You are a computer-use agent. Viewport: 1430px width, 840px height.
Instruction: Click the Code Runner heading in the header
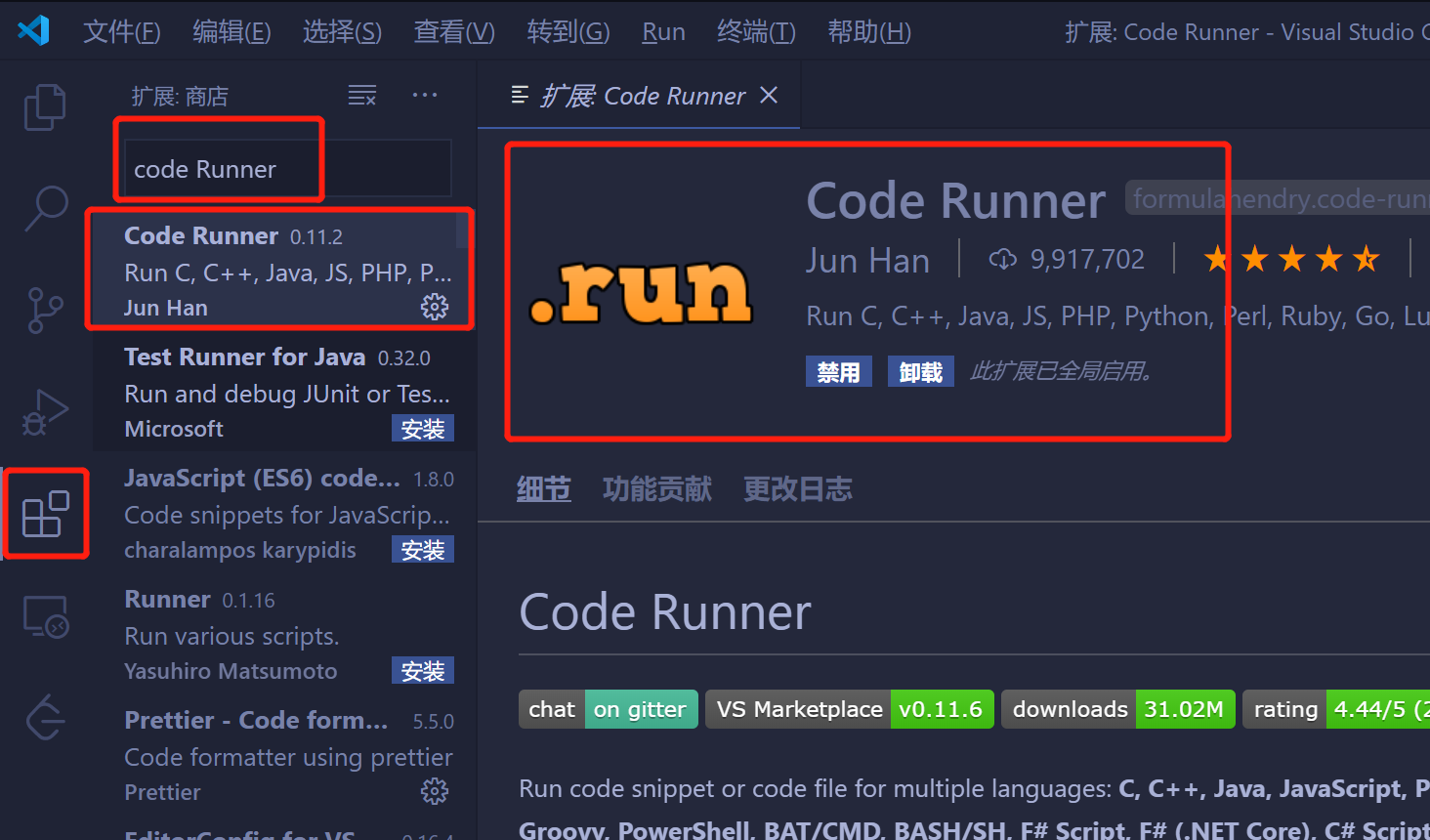pos(955,200)
